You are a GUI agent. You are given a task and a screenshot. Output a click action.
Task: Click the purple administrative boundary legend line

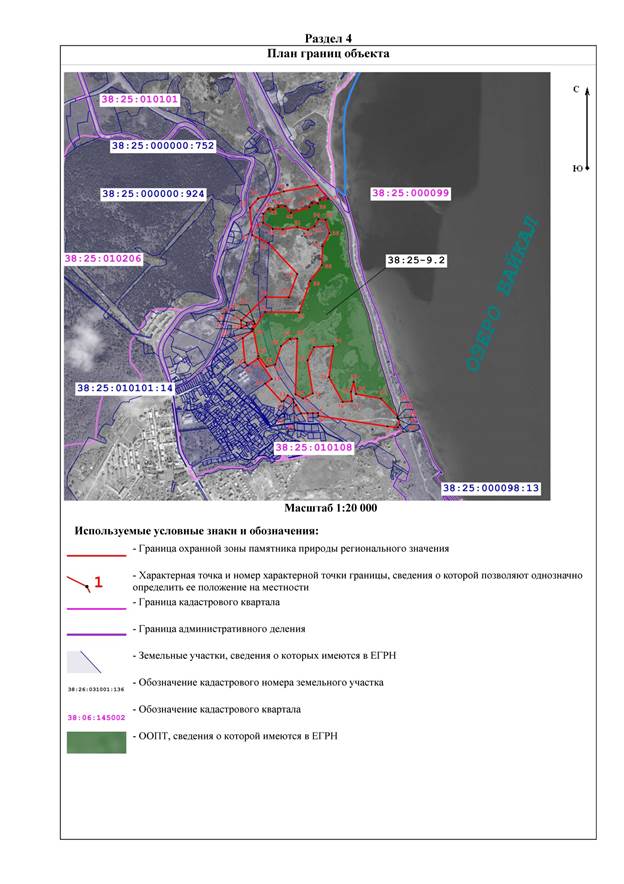point(96,635)
